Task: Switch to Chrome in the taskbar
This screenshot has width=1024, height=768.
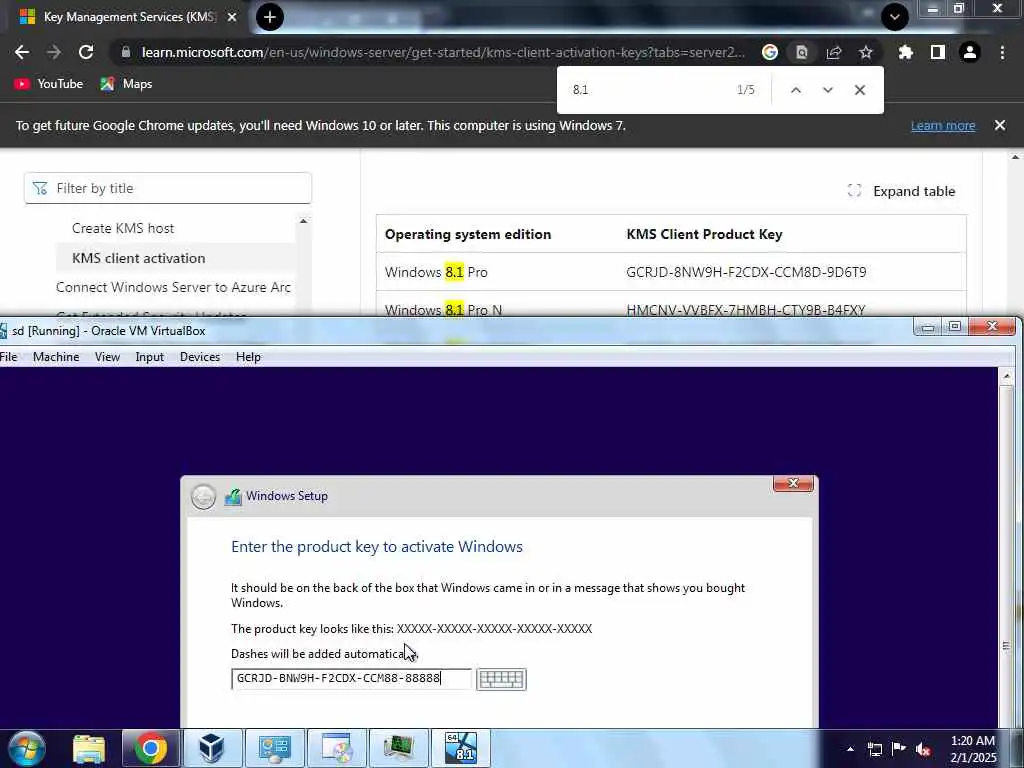Action: point(150,748)
